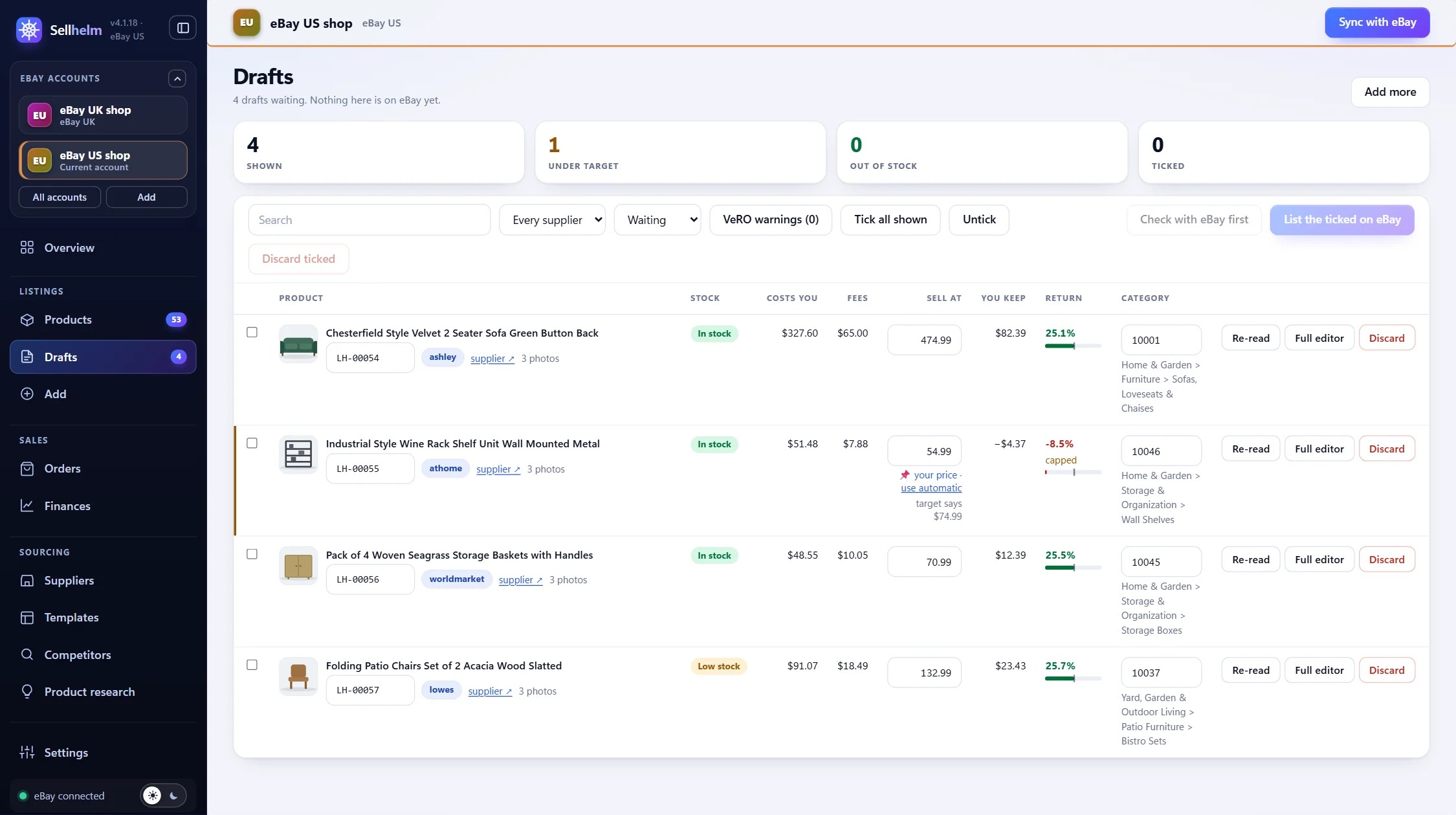This screenshot has width=1456, height=815.
Task: Open Templates via its layout icon
Action: coord(27,618)
